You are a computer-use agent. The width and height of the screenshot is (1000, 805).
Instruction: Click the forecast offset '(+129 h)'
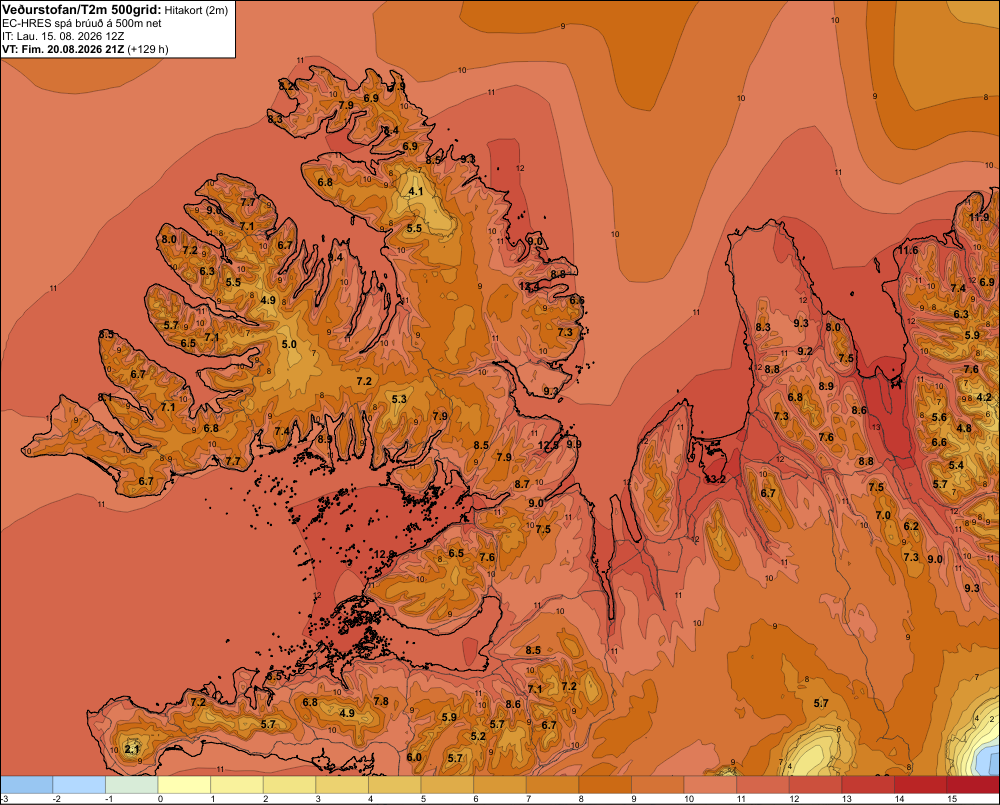click(148, 49)
